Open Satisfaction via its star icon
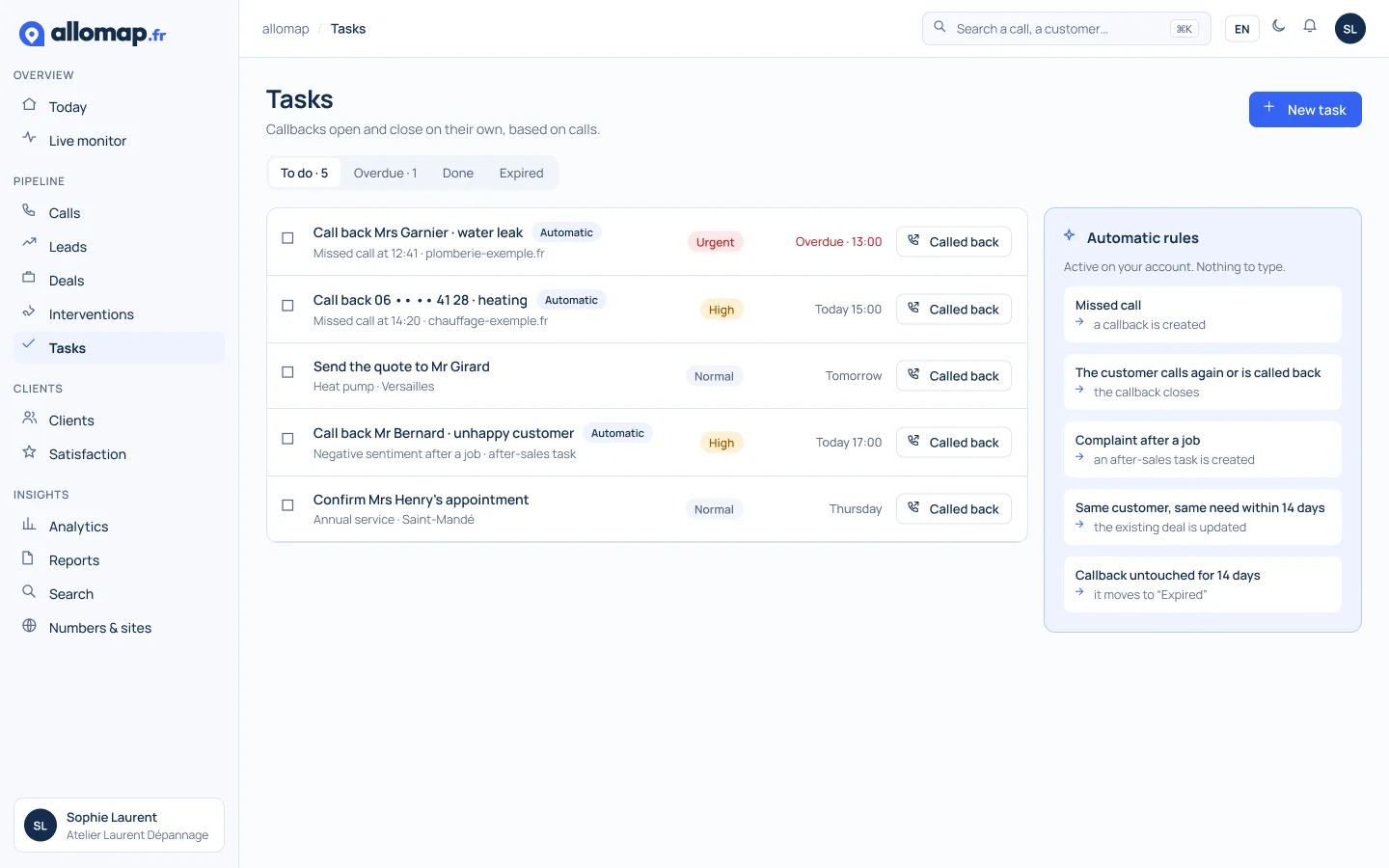 tap(29, 452)
